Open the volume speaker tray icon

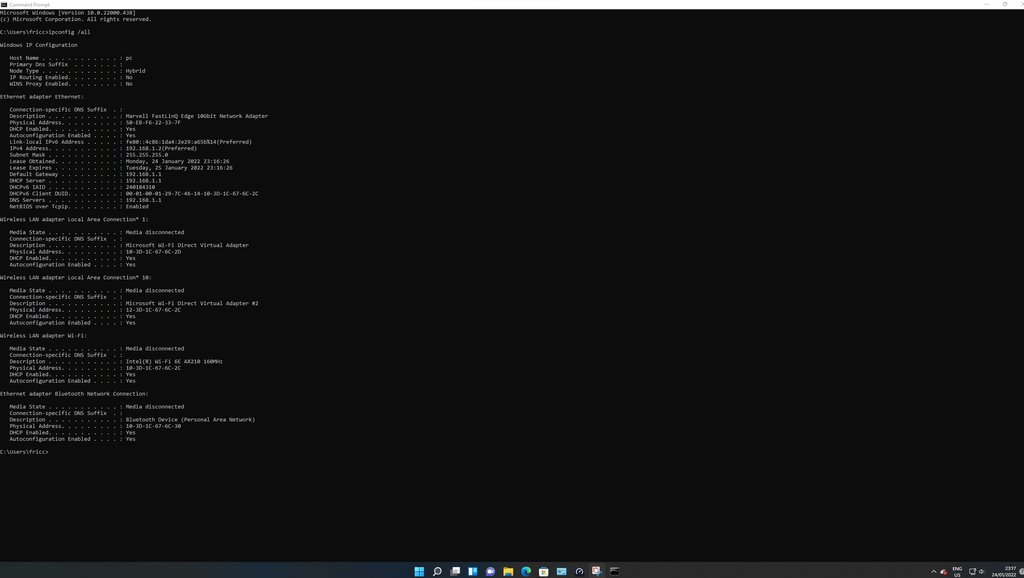coord(982,571)
